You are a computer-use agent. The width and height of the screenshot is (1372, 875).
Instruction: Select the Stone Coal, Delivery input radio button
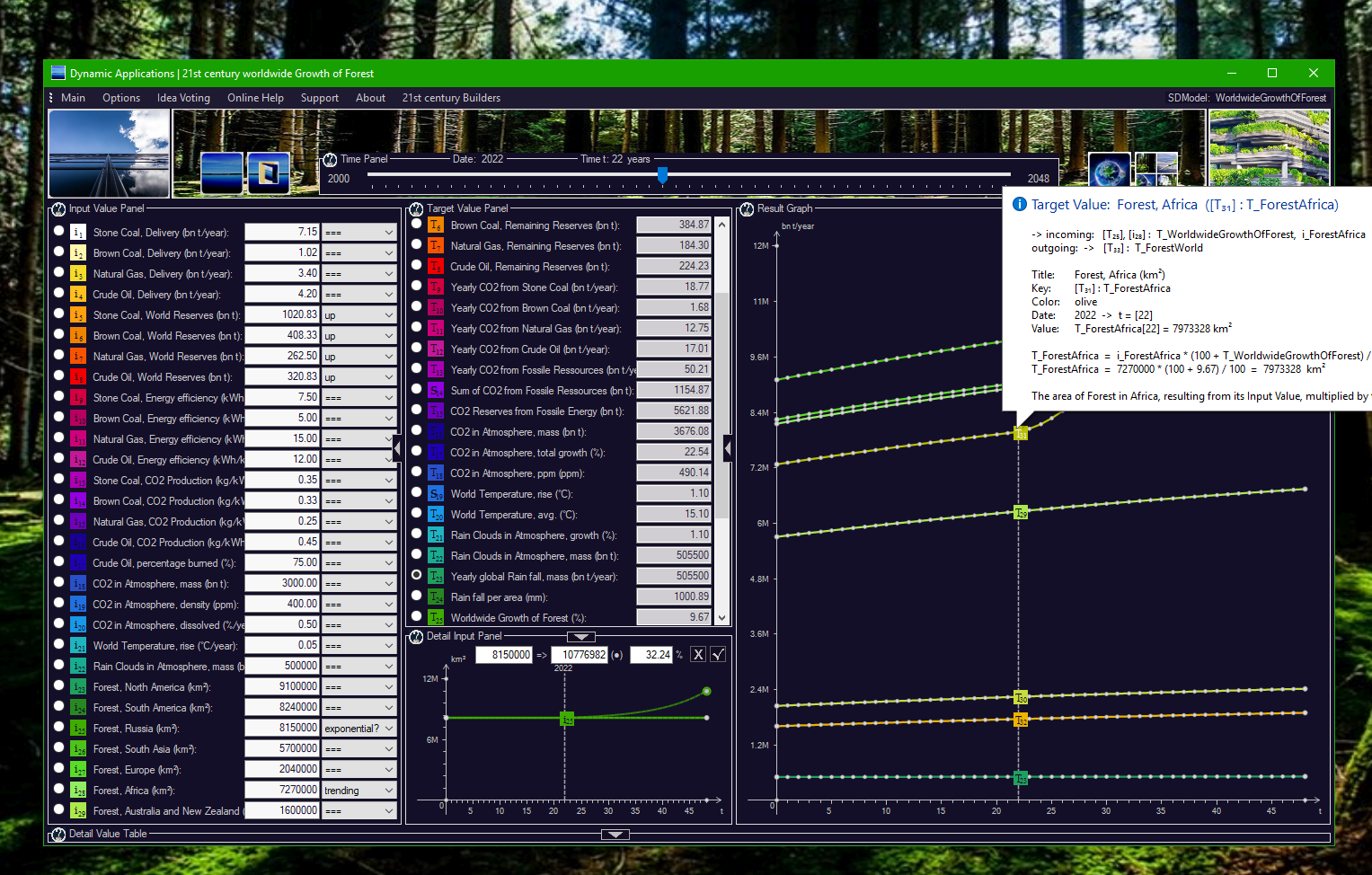coord(59,231)
